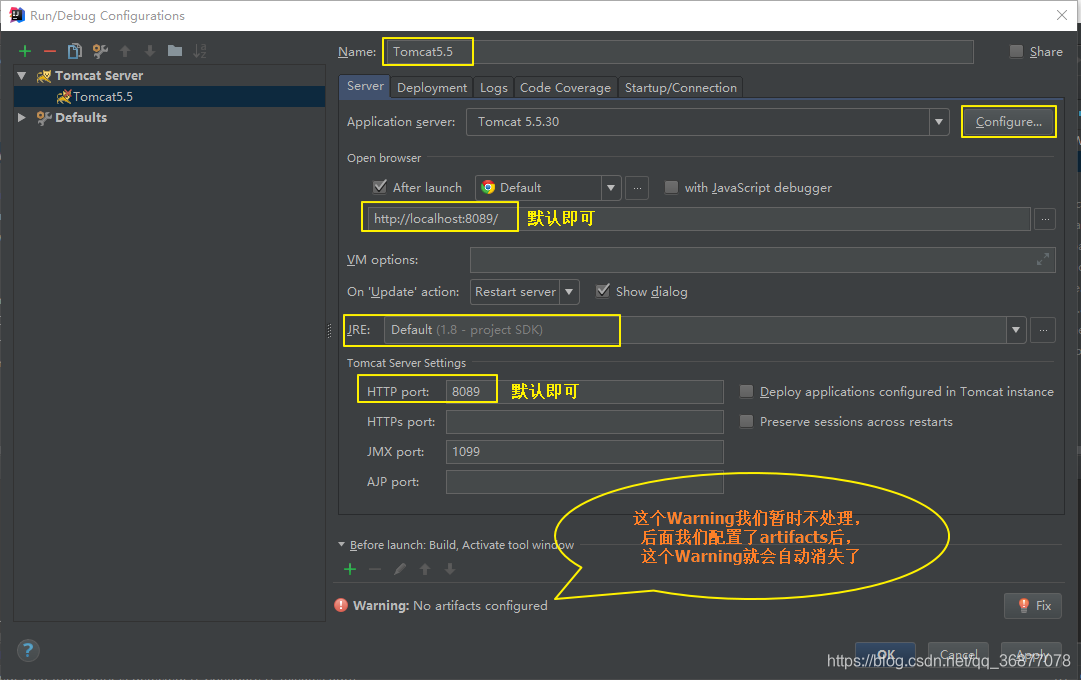Open the edit defaults wrench icon
This screenshot has height=680, width=1081.
click(x=100, y=51)
